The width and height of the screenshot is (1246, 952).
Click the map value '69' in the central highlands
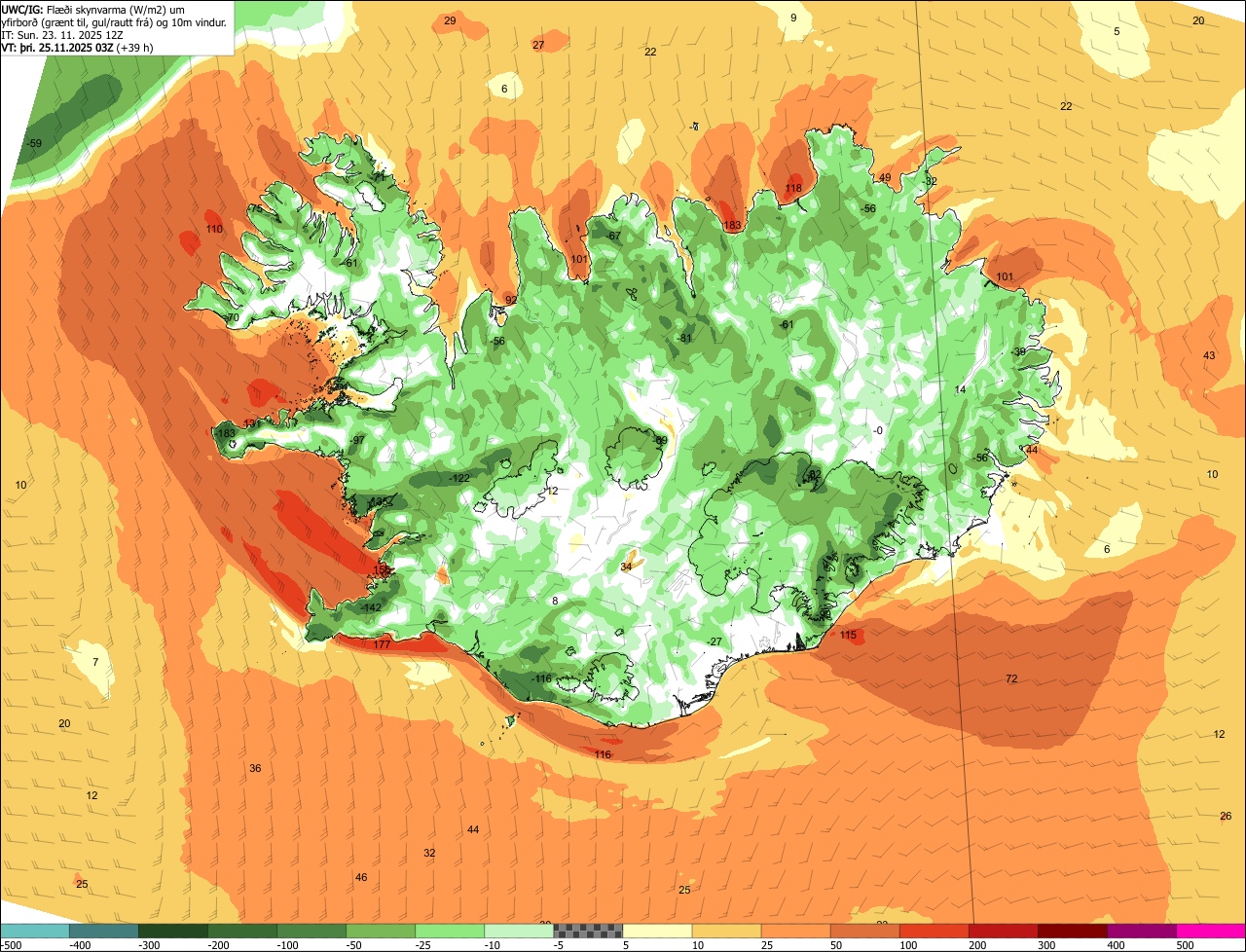[661, 441]
